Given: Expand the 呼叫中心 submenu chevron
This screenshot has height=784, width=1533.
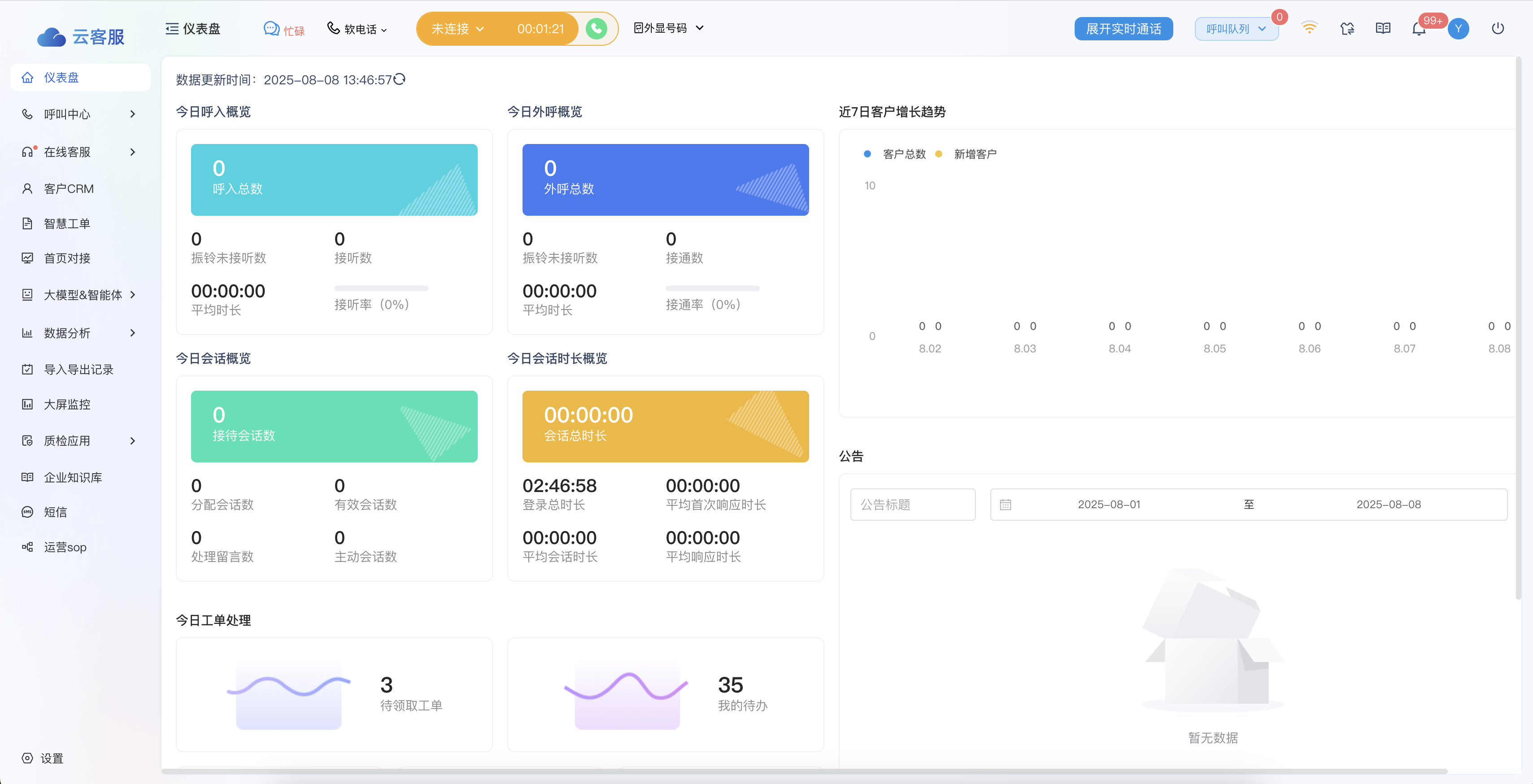Looking at the screenshot, I should [133, 114].
